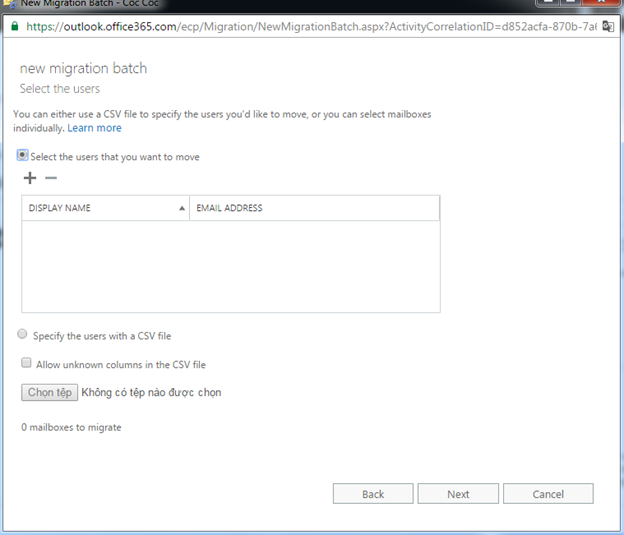Click inside the empty users list area
624x535 pixels.
click(230, 265)
